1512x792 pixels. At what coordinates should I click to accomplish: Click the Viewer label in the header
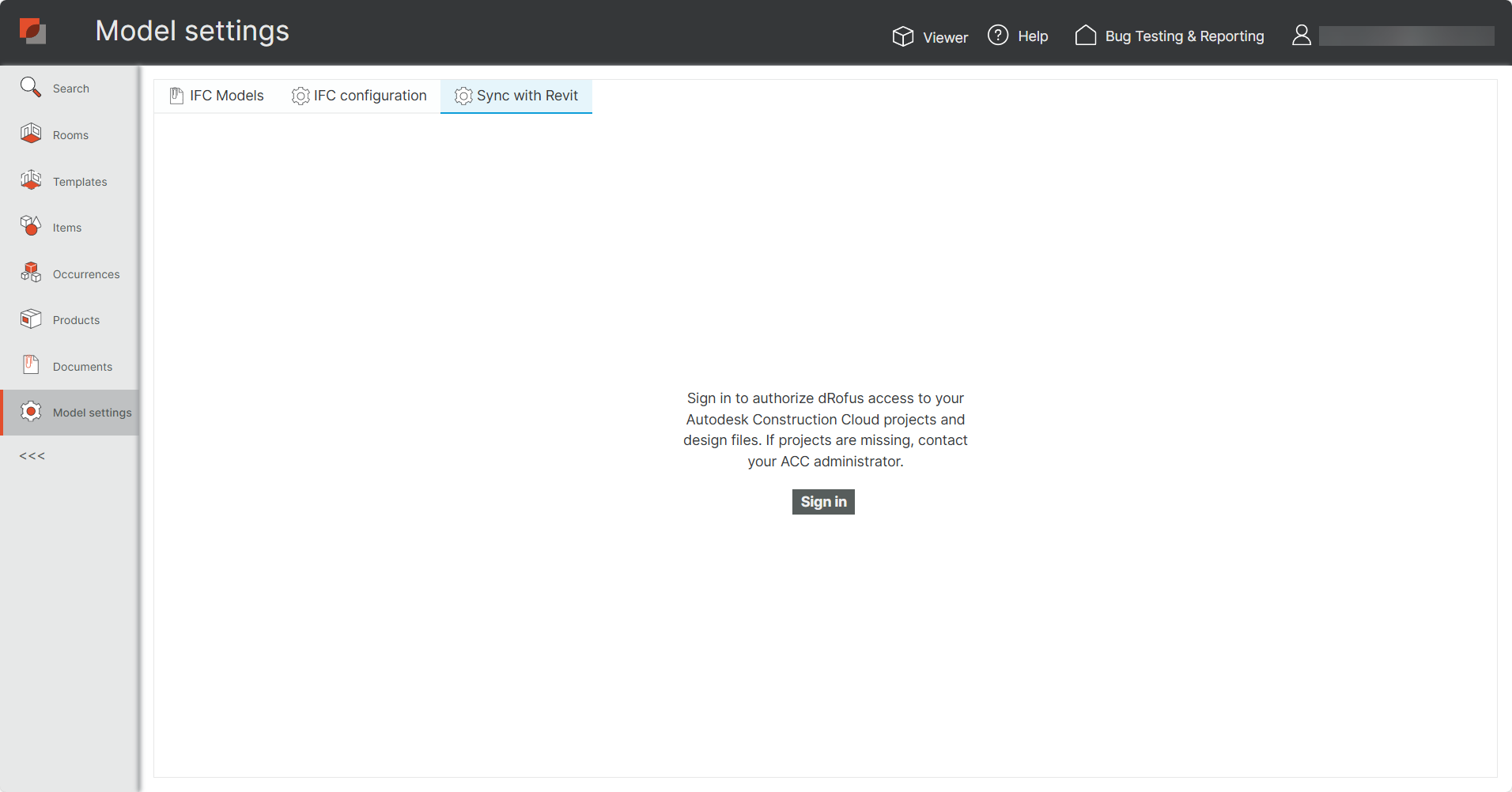[945, 36]
